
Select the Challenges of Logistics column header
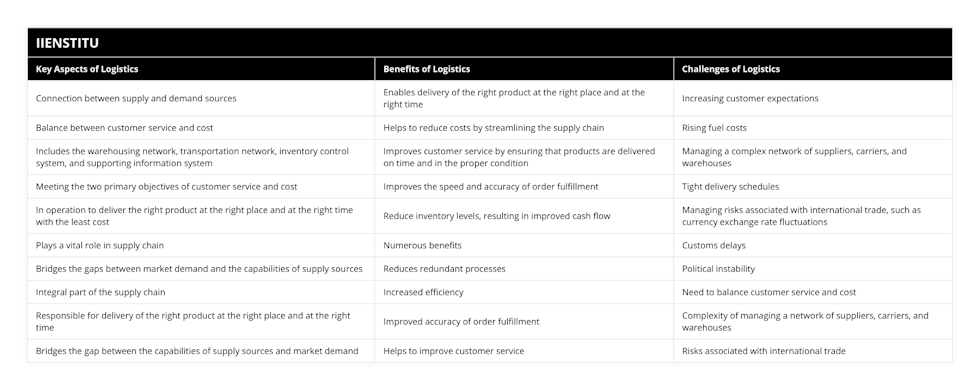[731, 69]
